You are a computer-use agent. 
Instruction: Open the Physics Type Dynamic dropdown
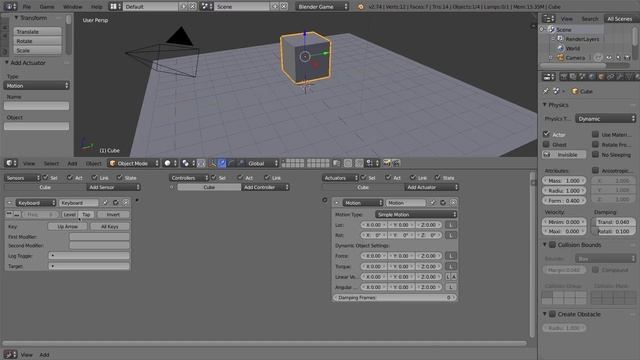tap(605, 119)
